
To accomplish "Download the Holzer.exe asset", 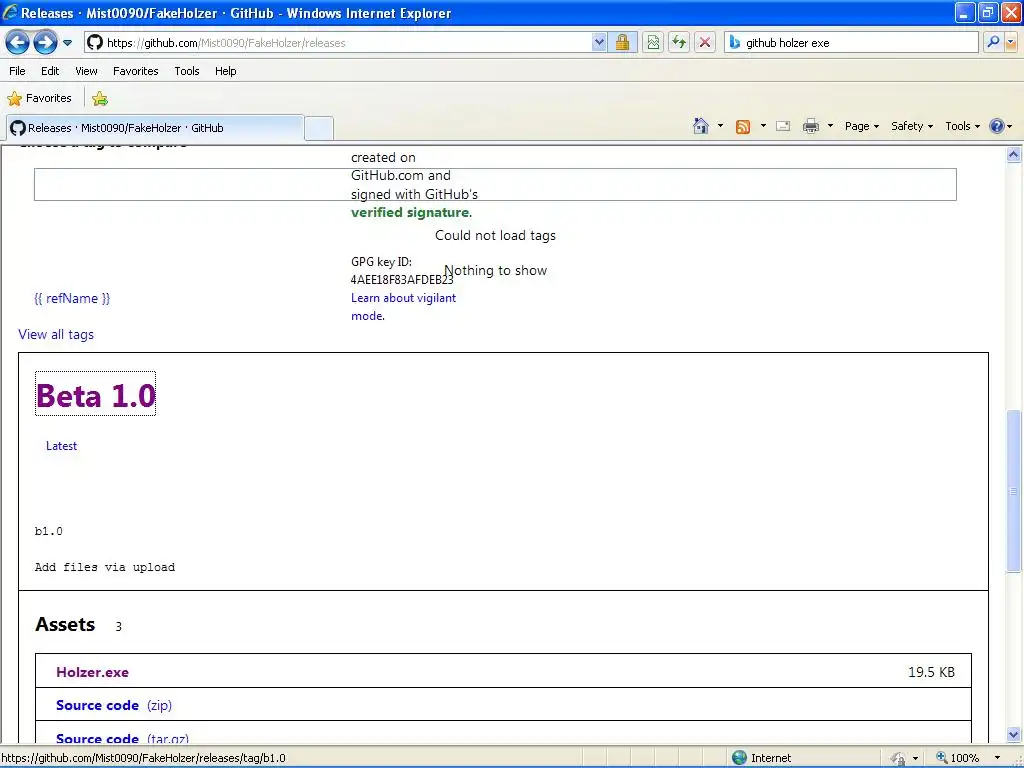I will click(92, 672).
